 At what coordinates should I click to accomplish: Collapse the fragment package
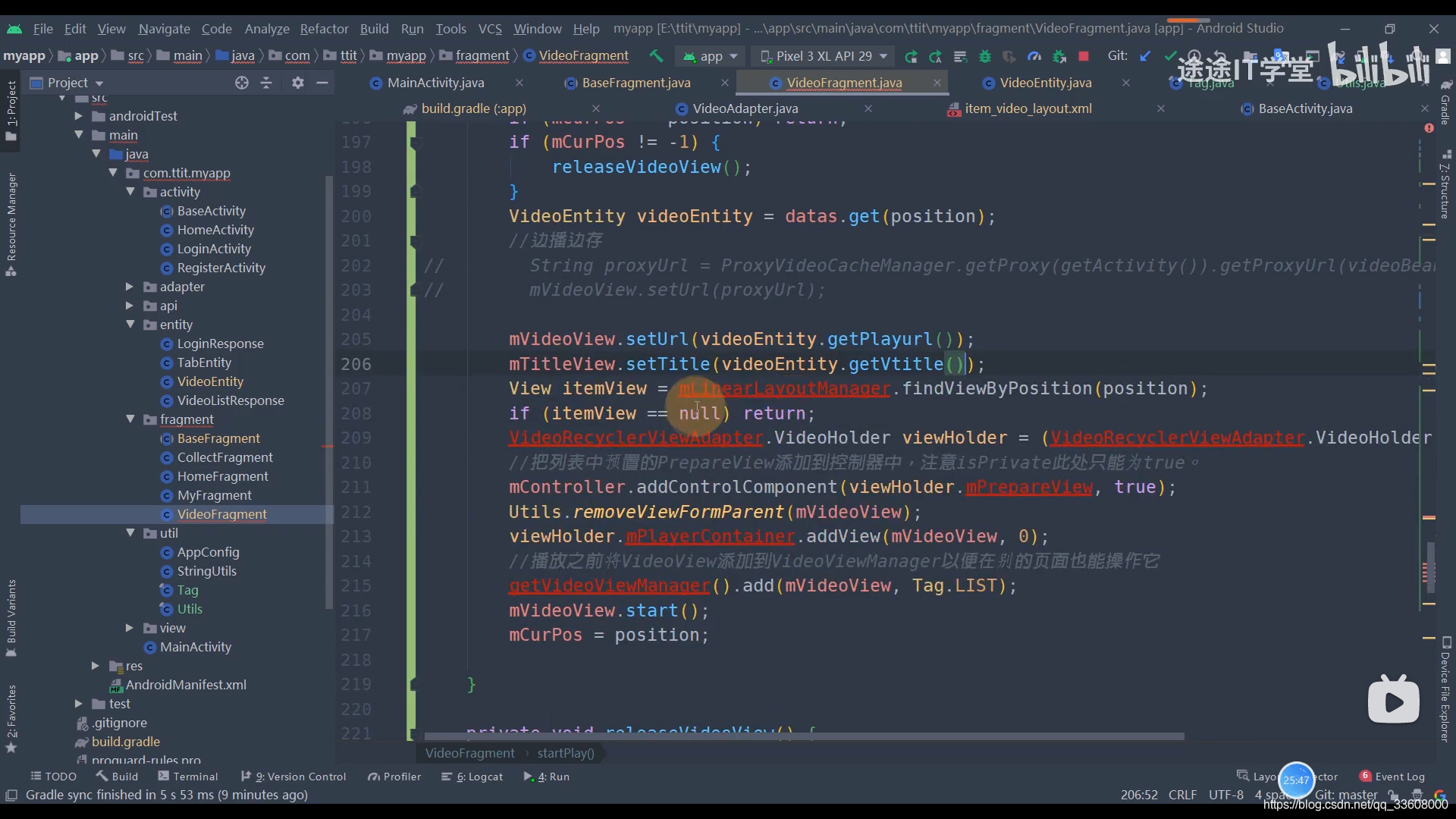[130, 419]
